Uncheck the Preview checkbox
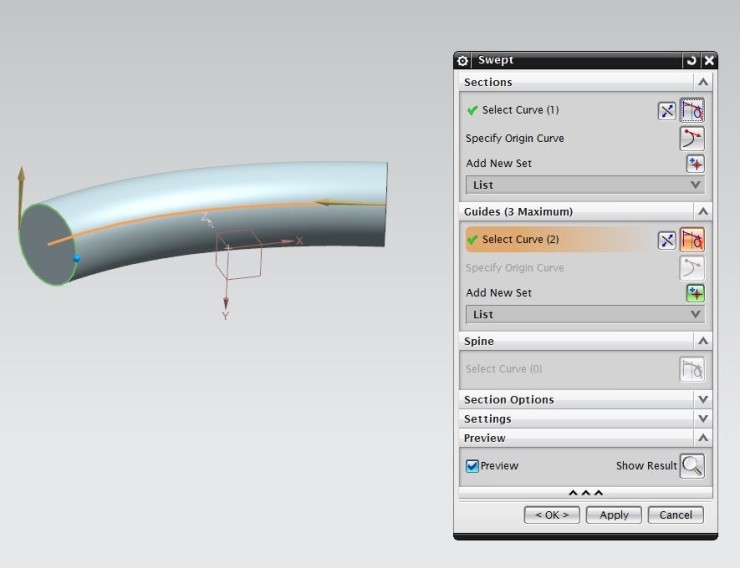 (472, 466)
